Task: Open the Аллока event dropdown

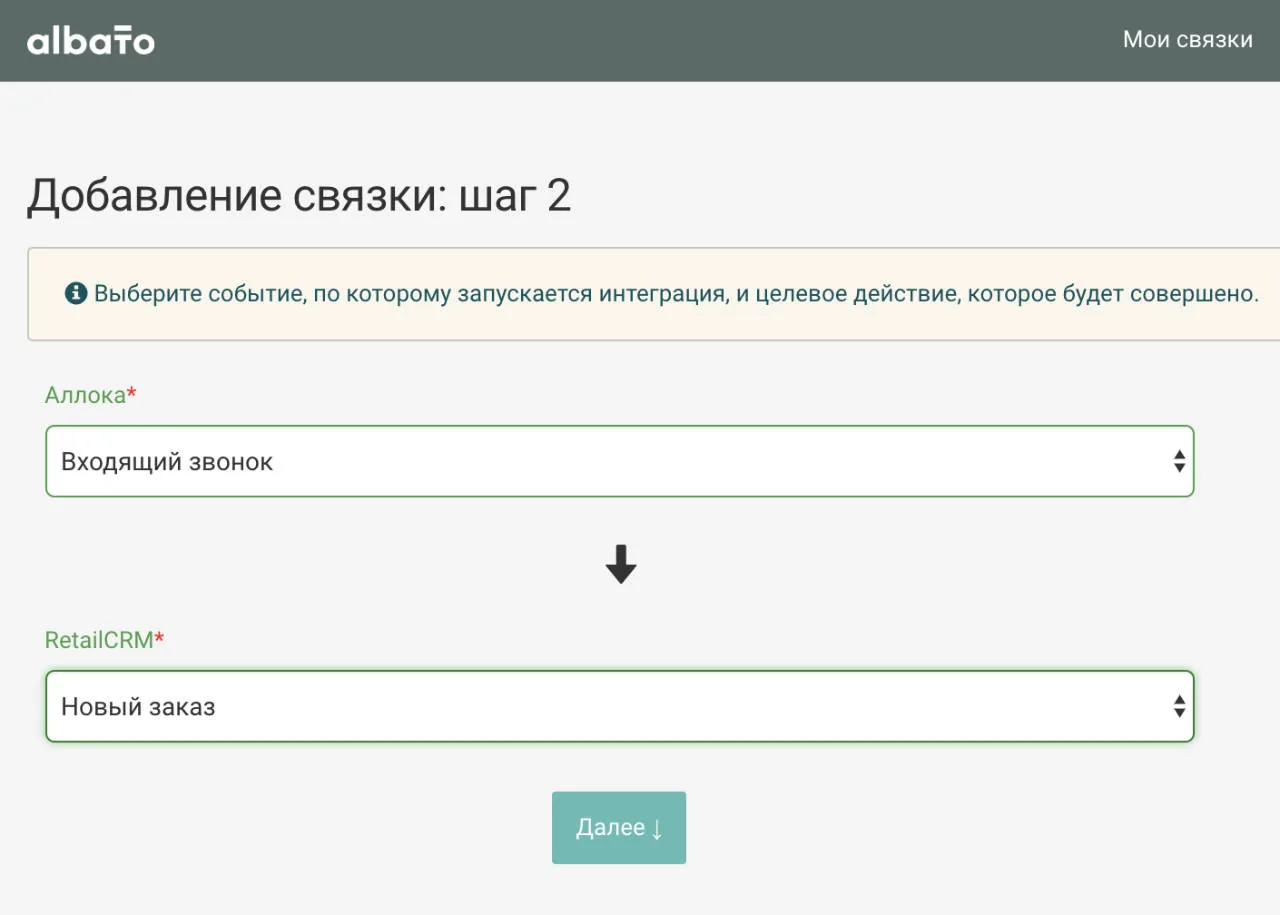Action: coord(620,461)
